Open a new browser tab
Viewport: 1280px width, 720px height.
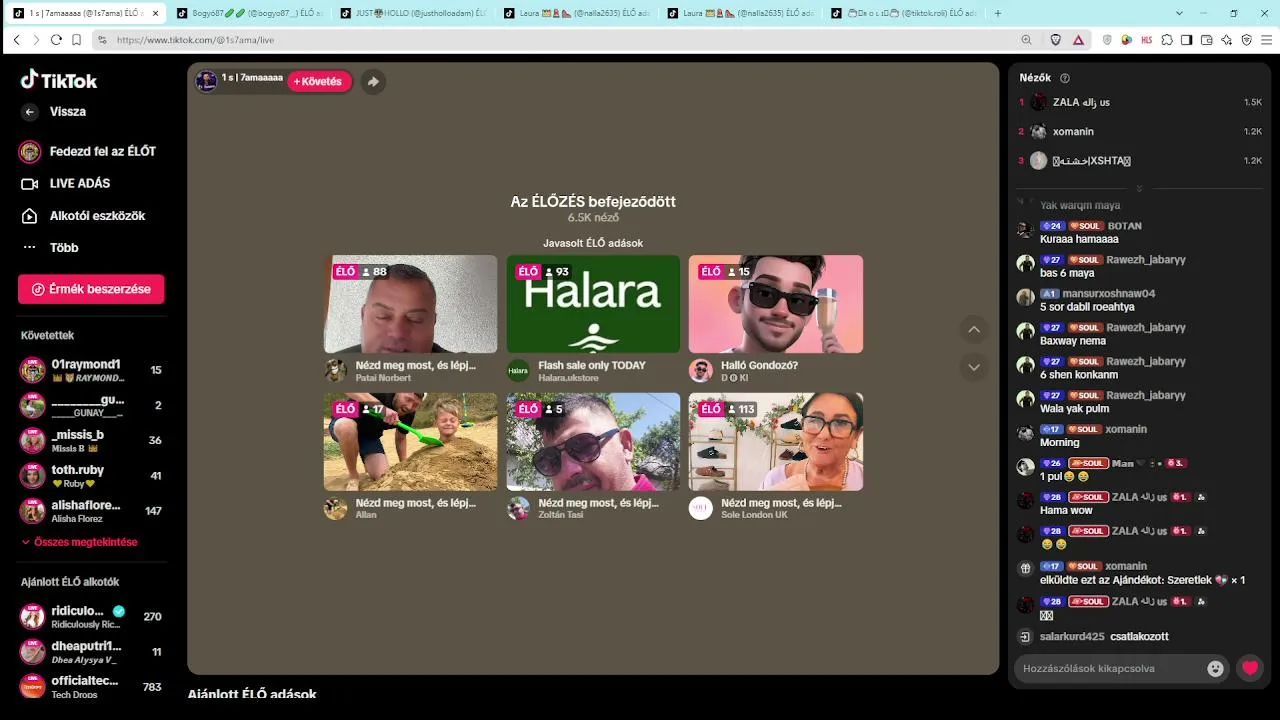coord(998,14)
